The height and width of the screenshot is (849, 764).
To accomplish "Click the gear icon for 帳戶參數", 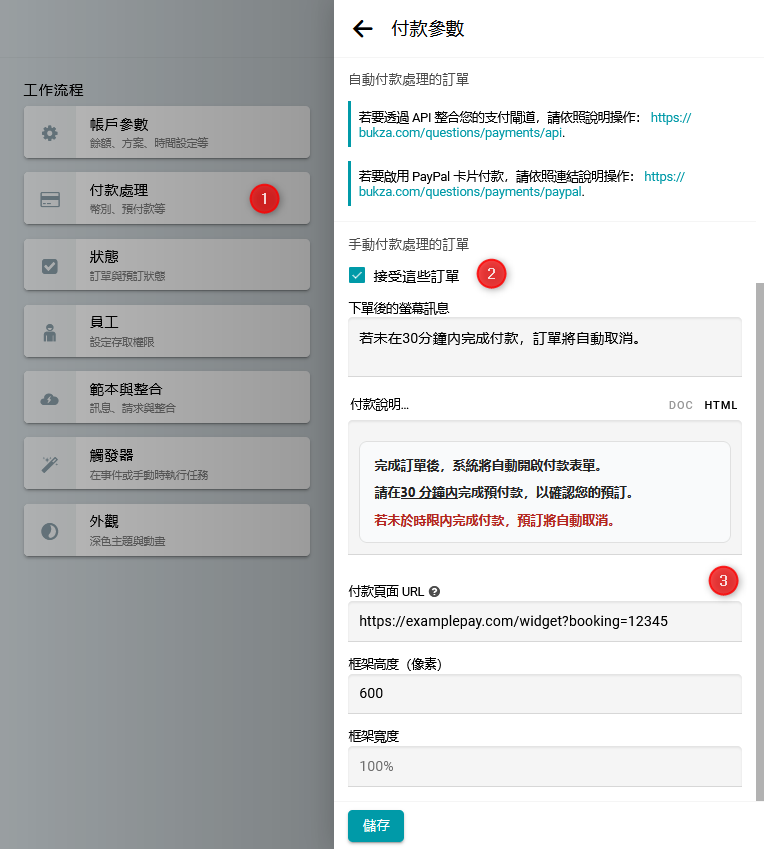I will pos(50,133).
